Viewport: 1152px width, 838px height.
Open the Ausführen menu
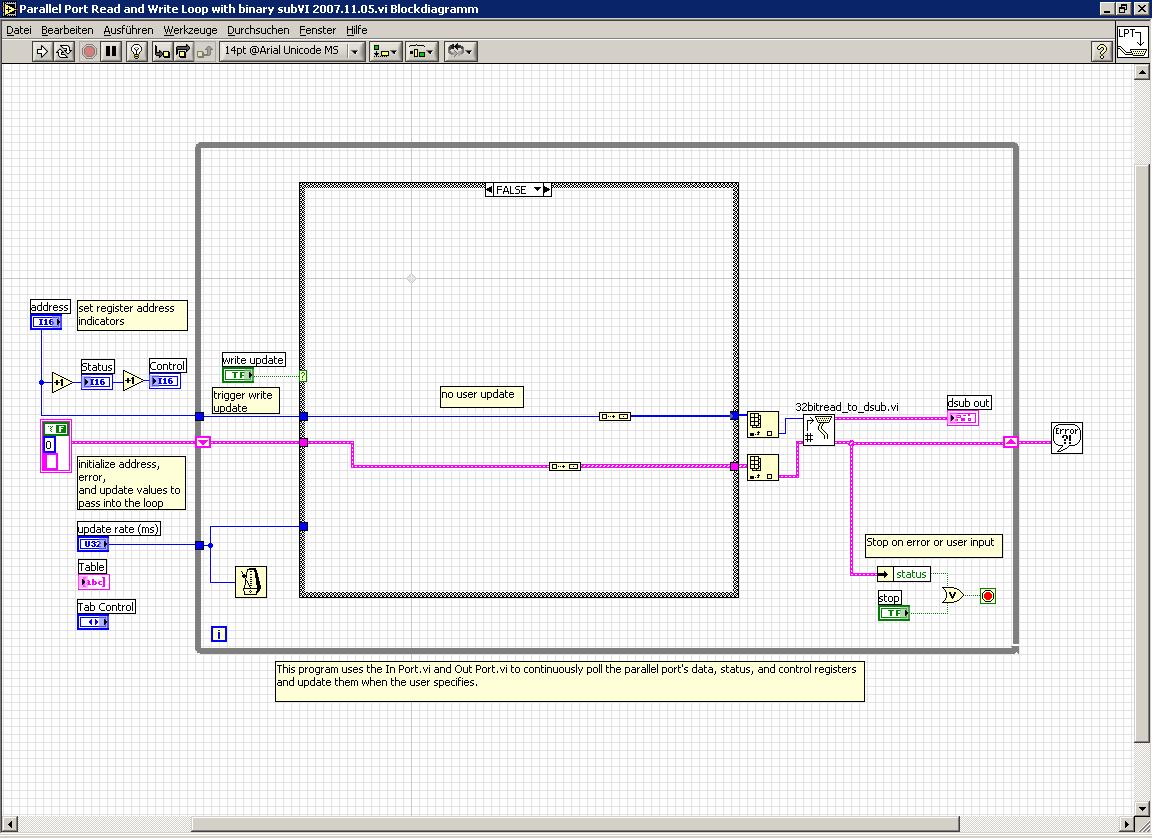tap(128, 30)
